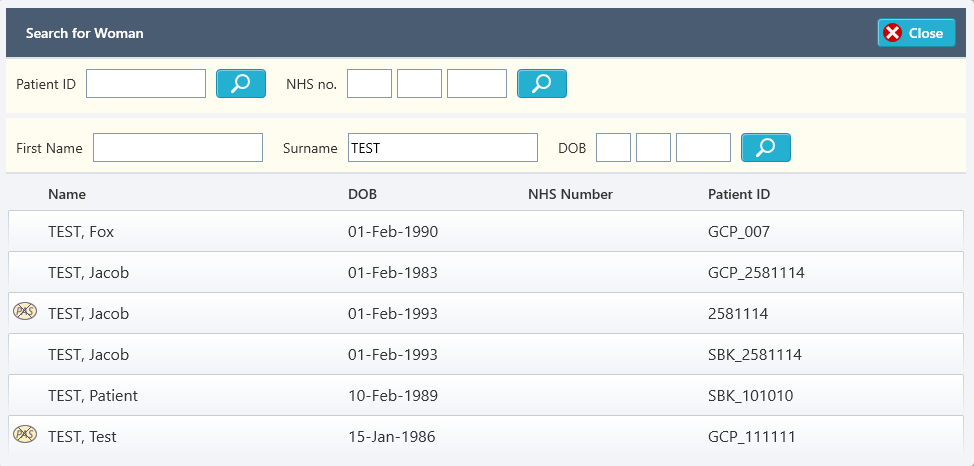Viewport: 974px width, 466px height.
Task: Click the Patient ID search magnifier button
Action: 241,84
